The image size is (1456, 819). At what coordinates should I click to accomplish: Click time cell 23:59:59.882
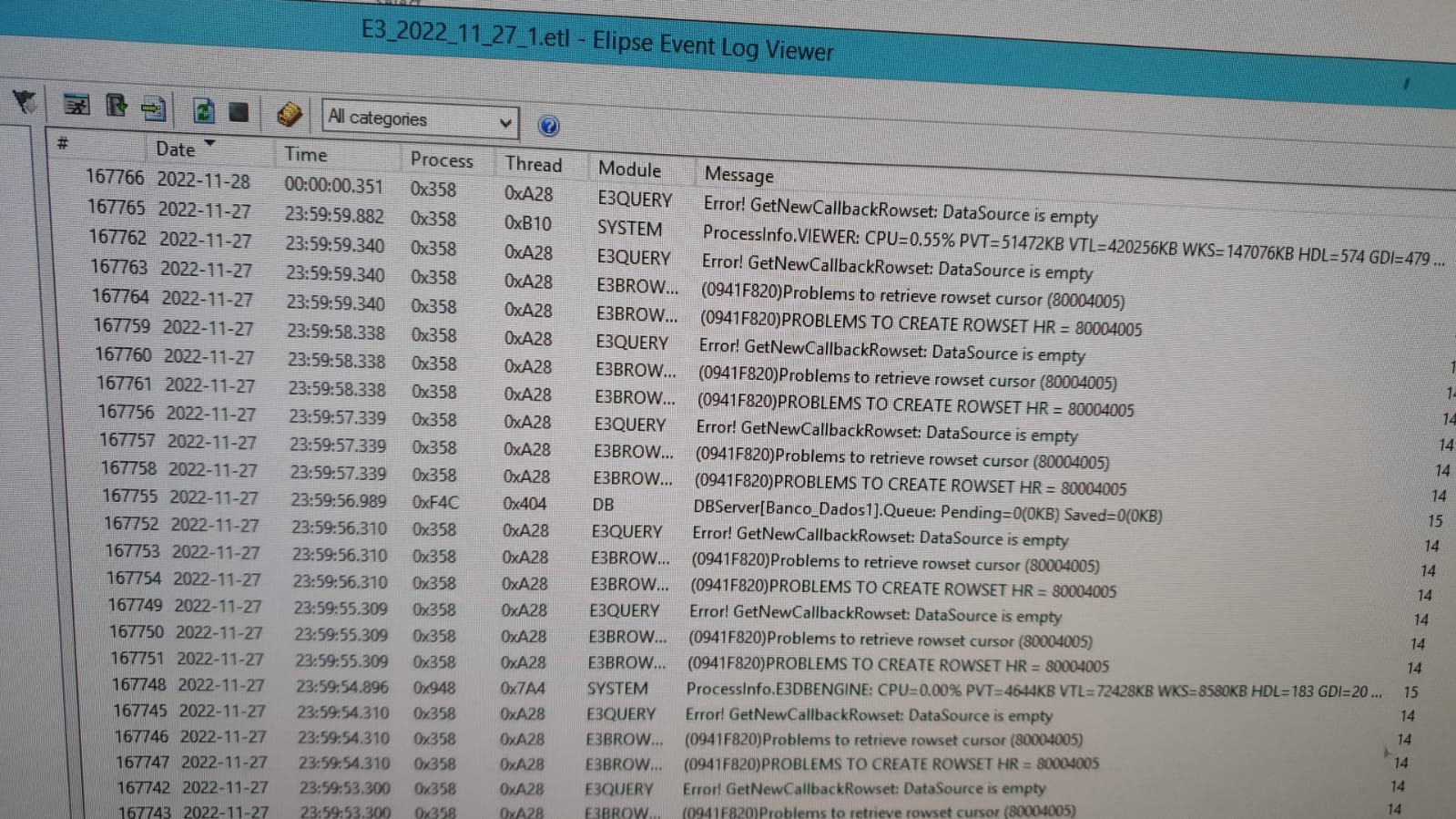tap(334, 215)
